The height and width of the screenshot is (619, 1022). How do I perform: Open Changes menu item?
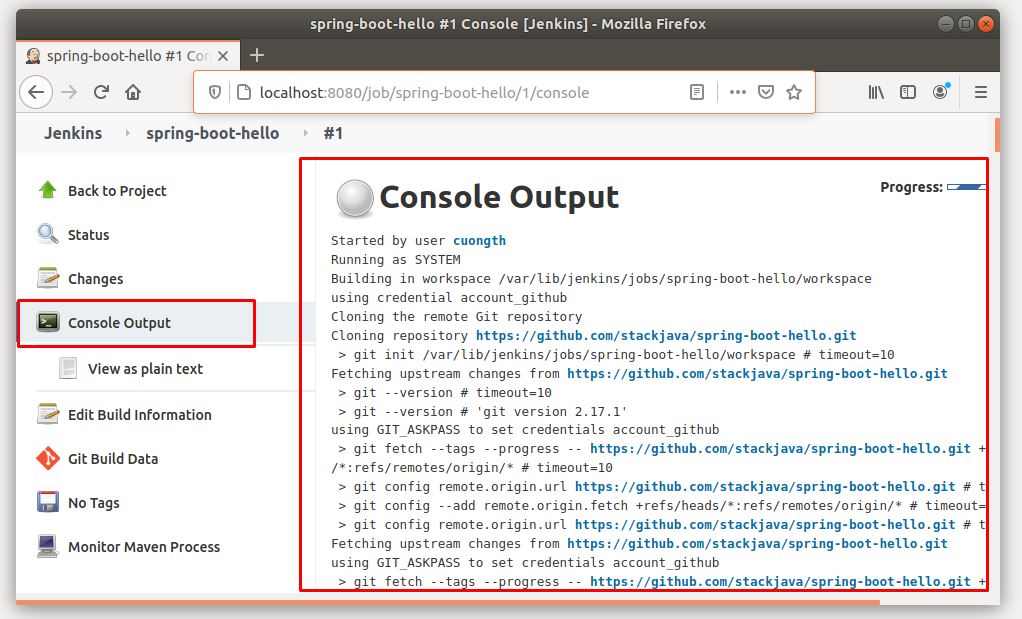pos(96,279)
